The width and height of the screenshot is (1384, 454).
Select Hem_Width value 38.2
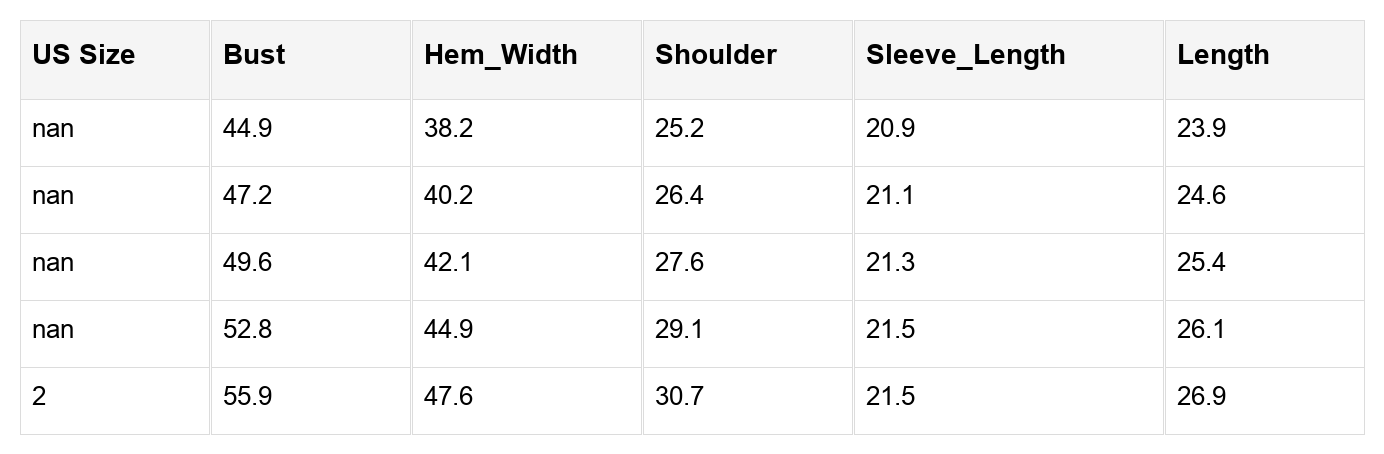[448, 128]
